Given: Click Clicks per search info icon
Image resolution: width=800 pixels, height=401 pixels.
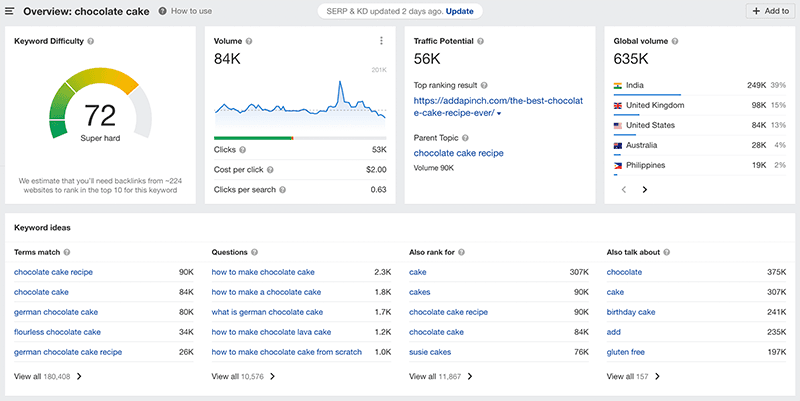Looking at the screenshot, I should [x=283, y=190].
